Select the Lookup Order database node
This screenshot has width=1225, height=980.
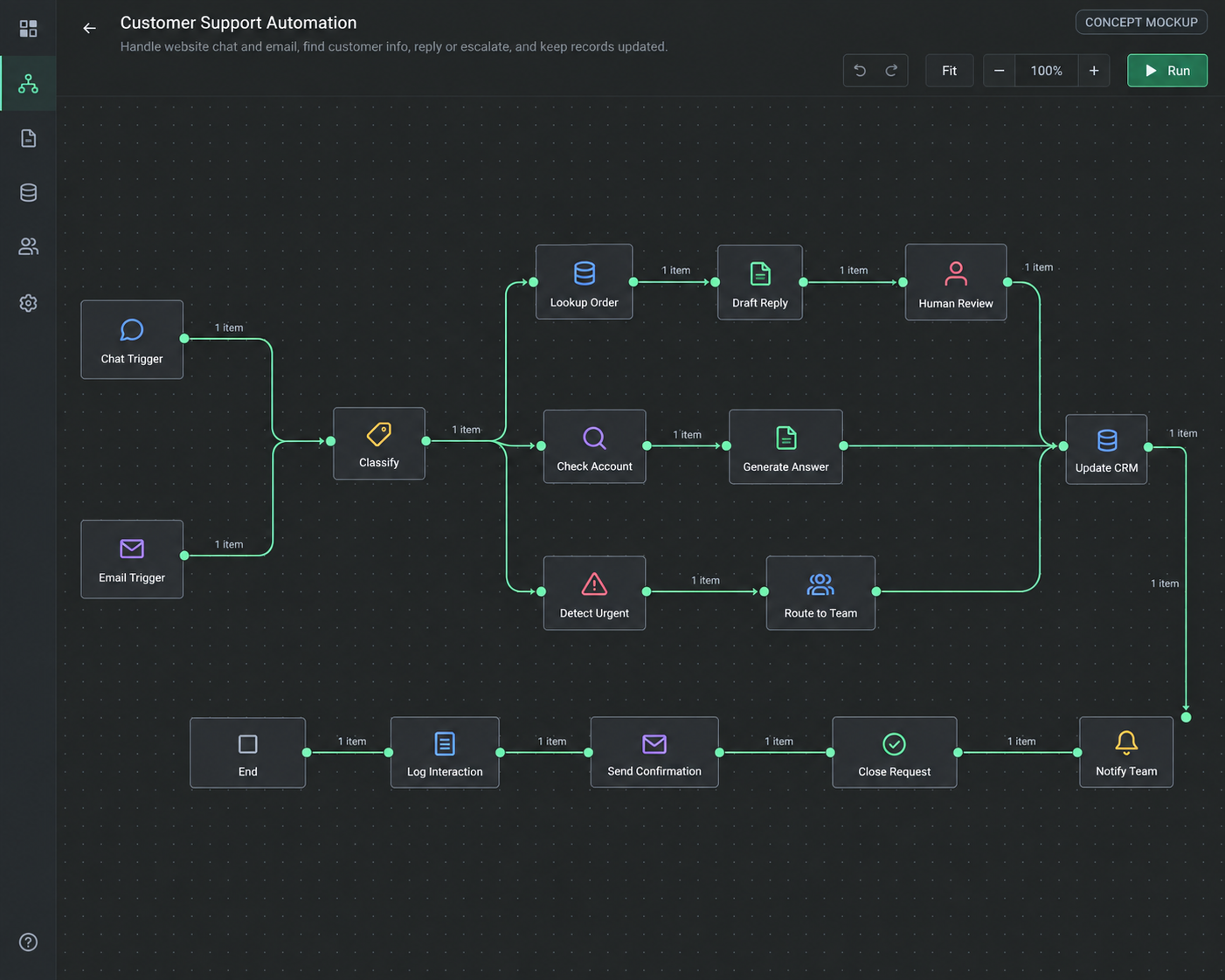tap(585, 282)
